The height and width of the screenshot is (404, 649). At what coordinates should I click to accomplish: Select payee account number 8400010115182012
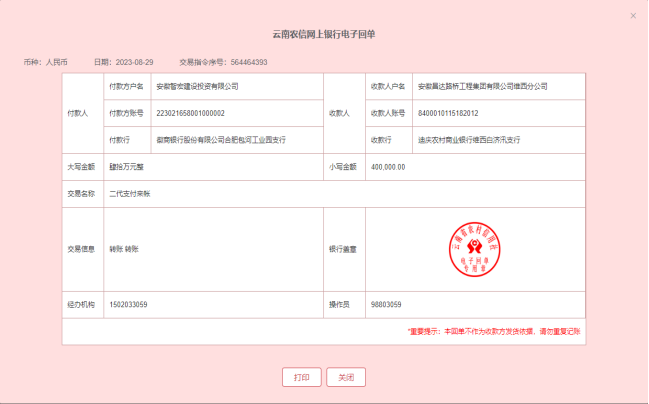coord(448,113)
